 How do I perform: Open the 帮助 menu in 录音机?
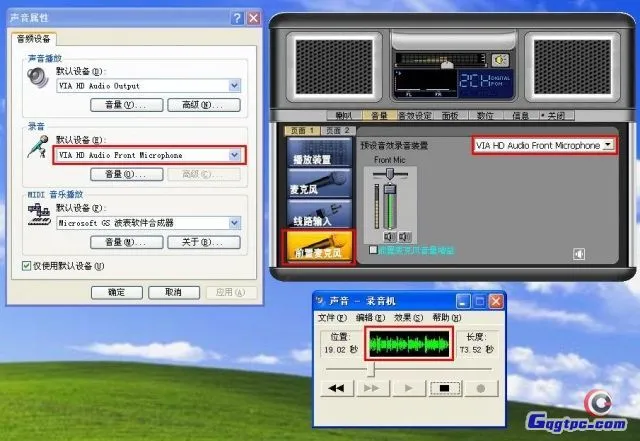[447, 318]
